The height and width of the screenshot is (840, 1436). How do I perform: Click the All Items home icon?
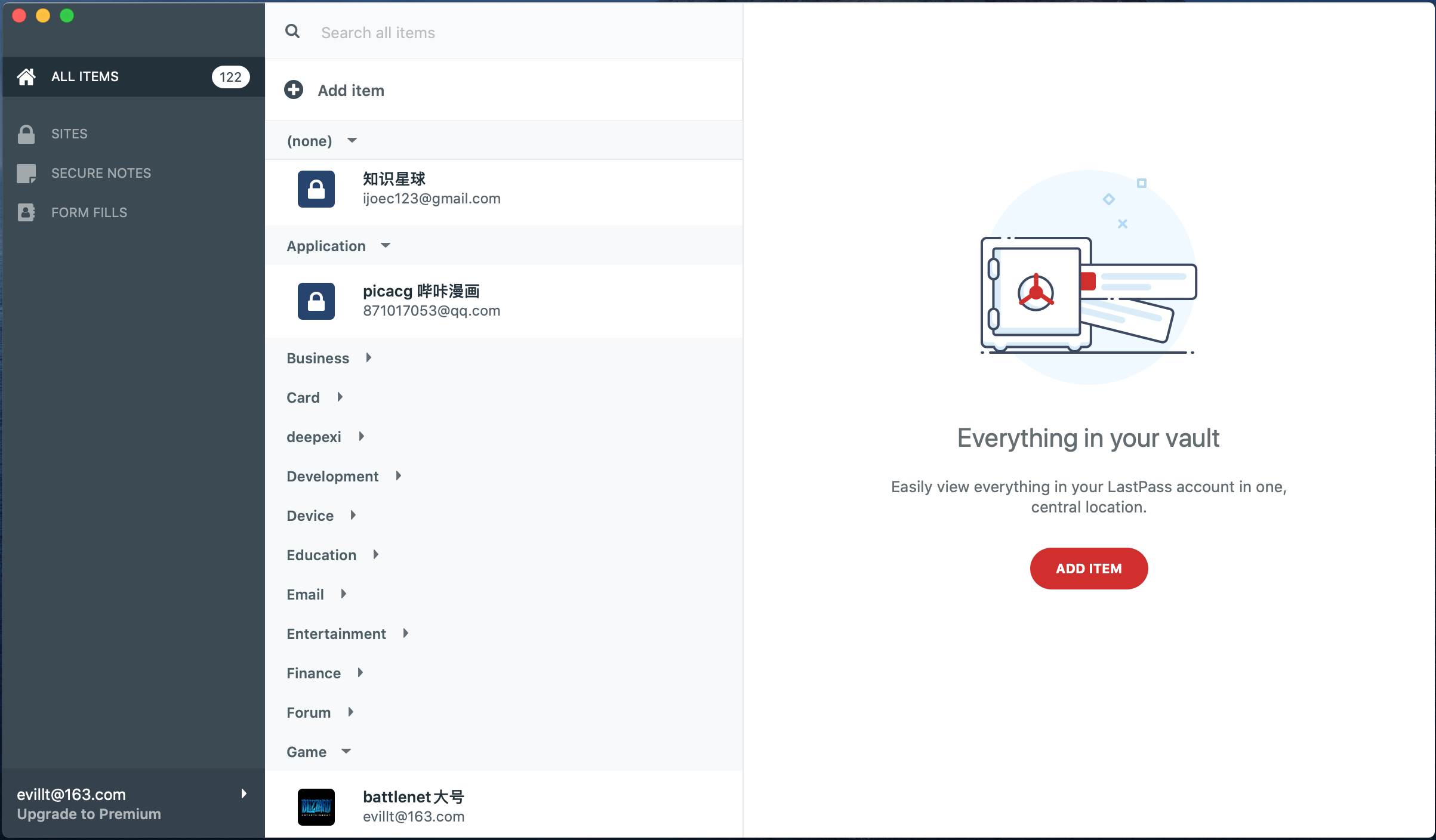coord(26,76)
